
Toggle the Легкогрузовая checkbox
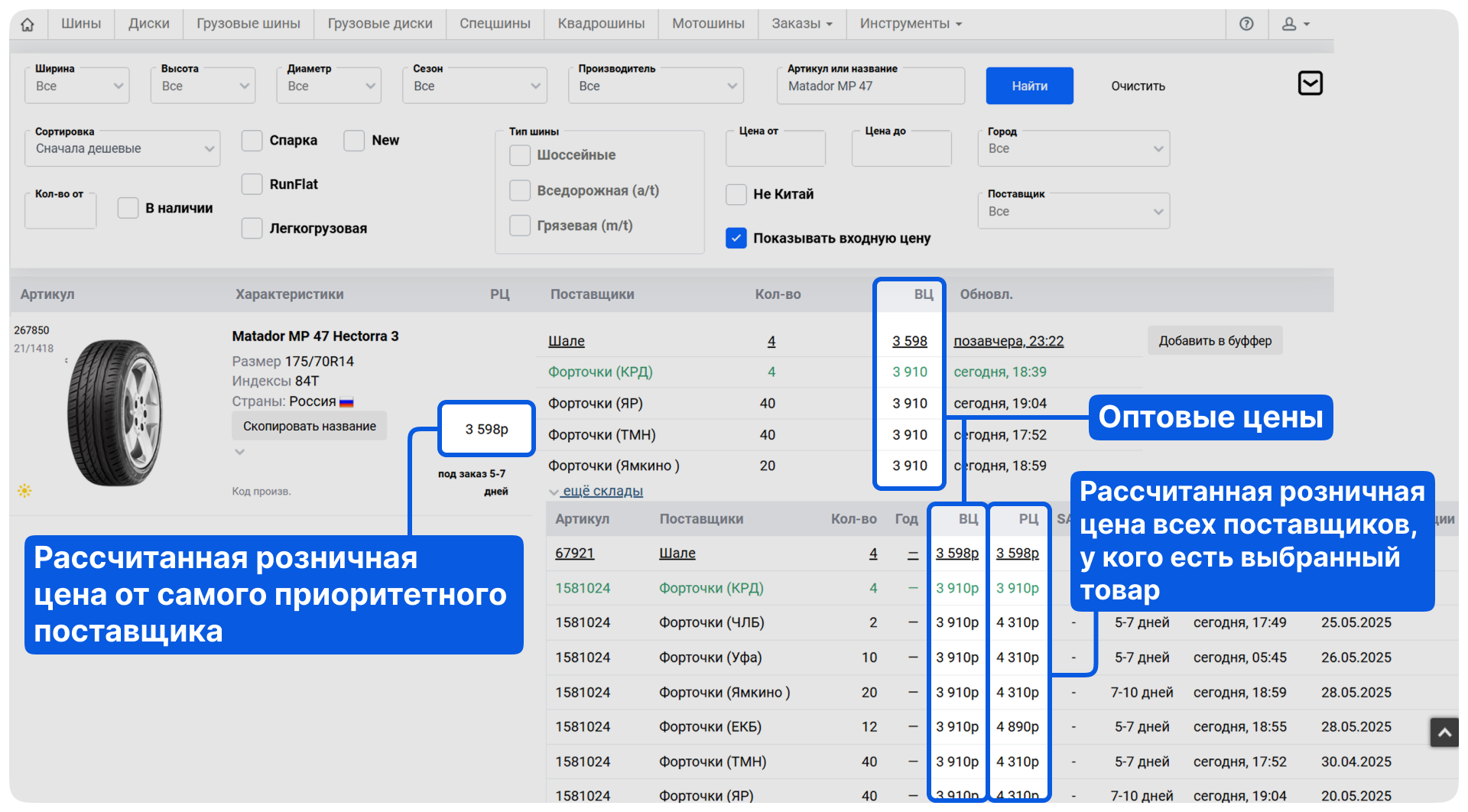pos(252,229)
